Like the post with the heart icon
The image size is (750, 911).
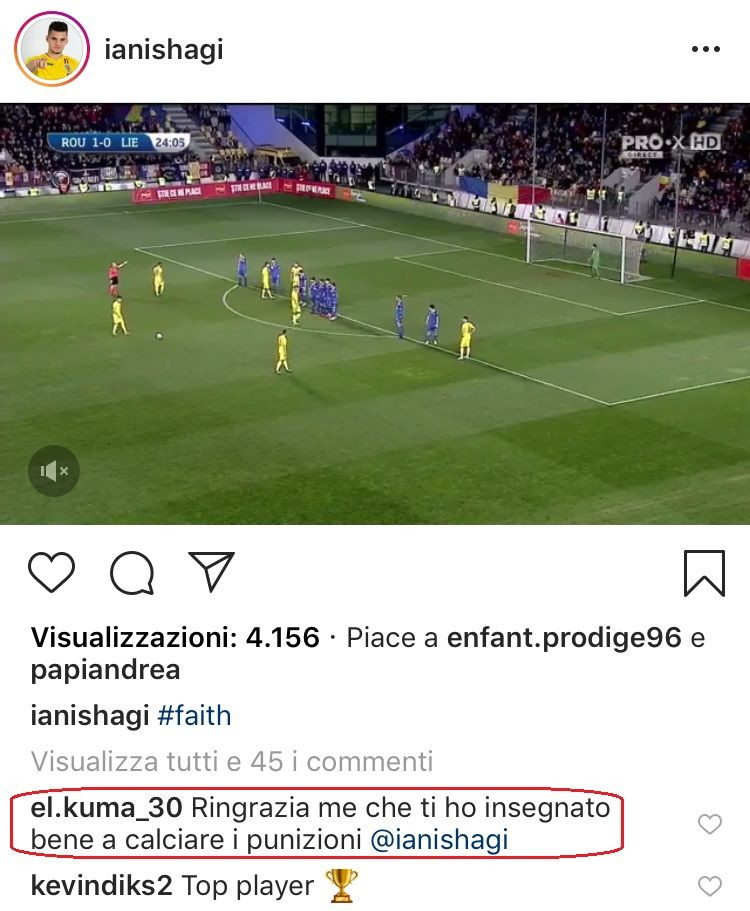52,572
